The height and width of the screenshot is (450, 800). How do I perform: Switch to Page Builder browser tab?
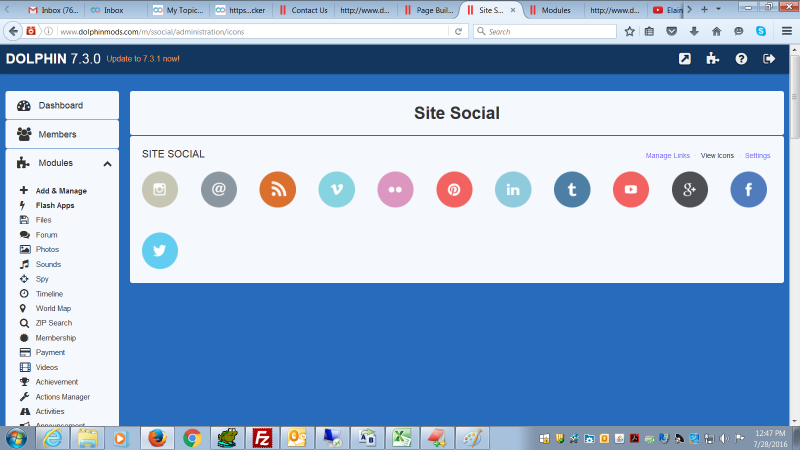pyautogui.click(x=429, y=10)
